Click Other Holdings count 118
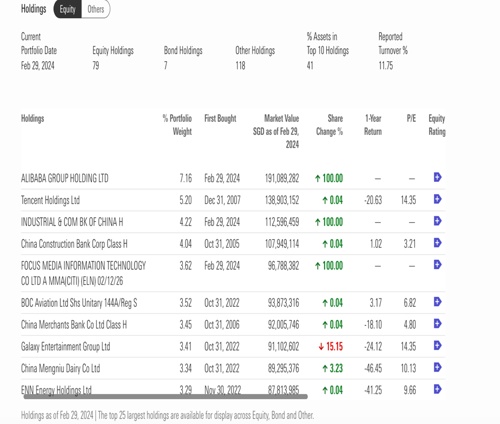Screen dimensions: 500x424 [x=240, y=65]
